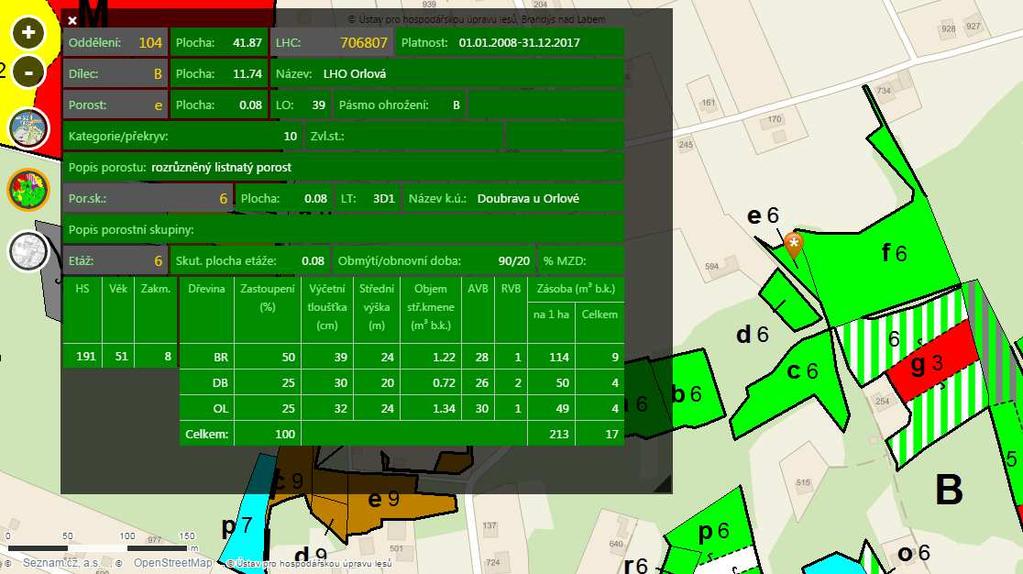Click the Věk value 51
This screenshot has width=1023, height=574.
pos(121,357)
